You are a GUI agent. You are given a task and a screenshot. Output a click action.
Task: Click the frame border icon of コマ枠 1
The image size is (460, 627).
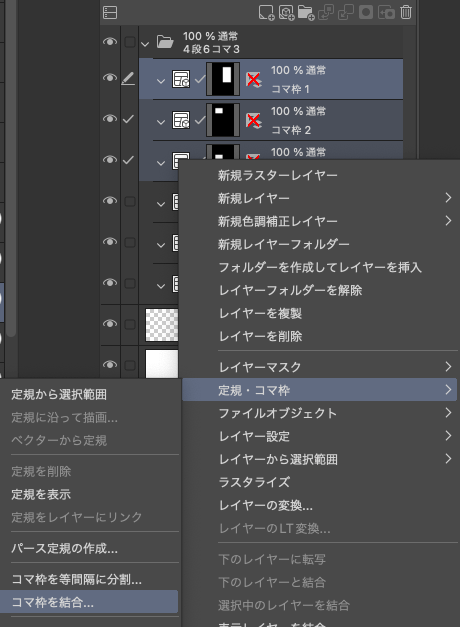click(x=181, y=79)
